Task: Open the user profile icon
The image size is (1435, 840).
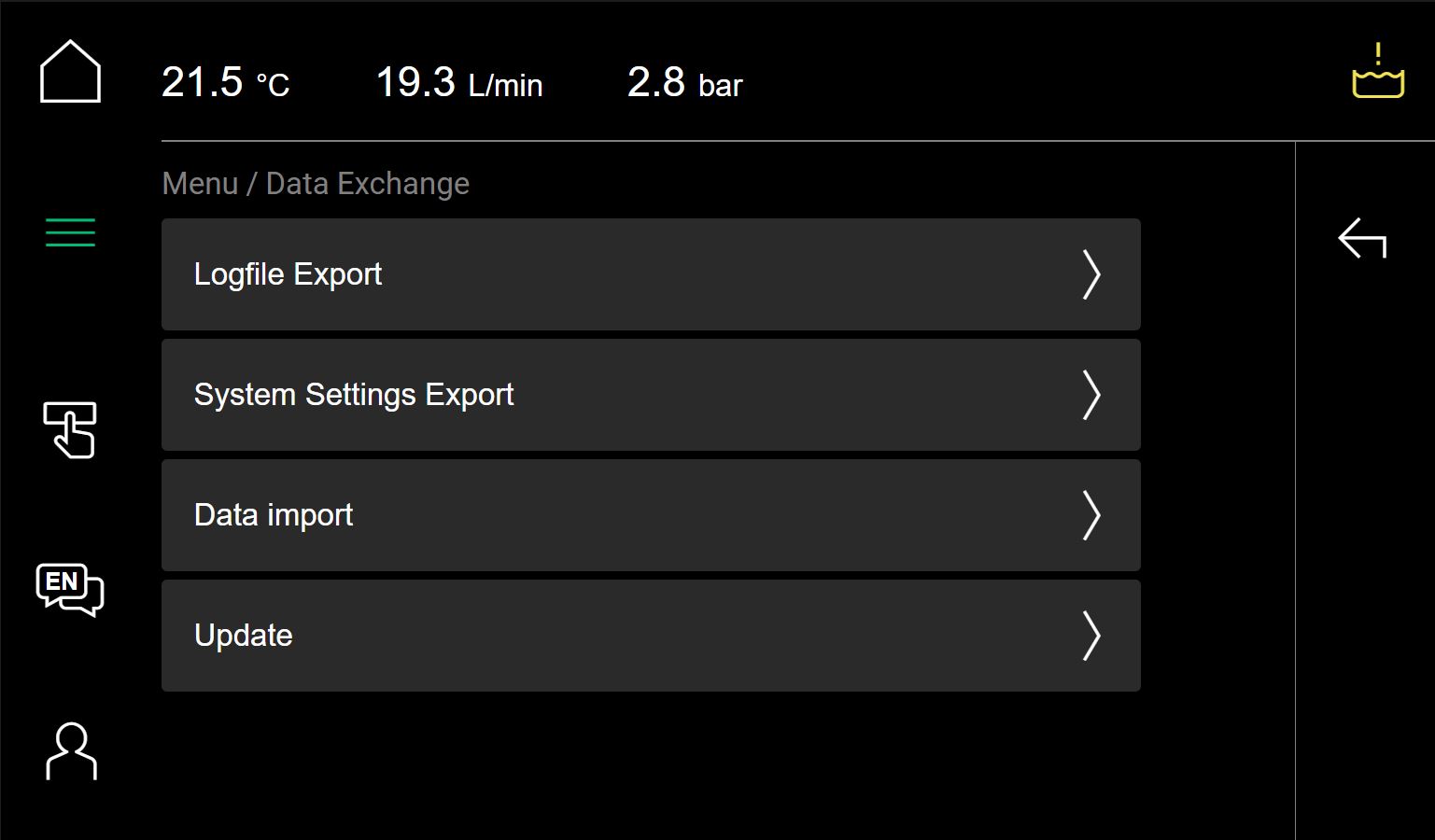Action: pyautogui.click(x=71, y=750)
